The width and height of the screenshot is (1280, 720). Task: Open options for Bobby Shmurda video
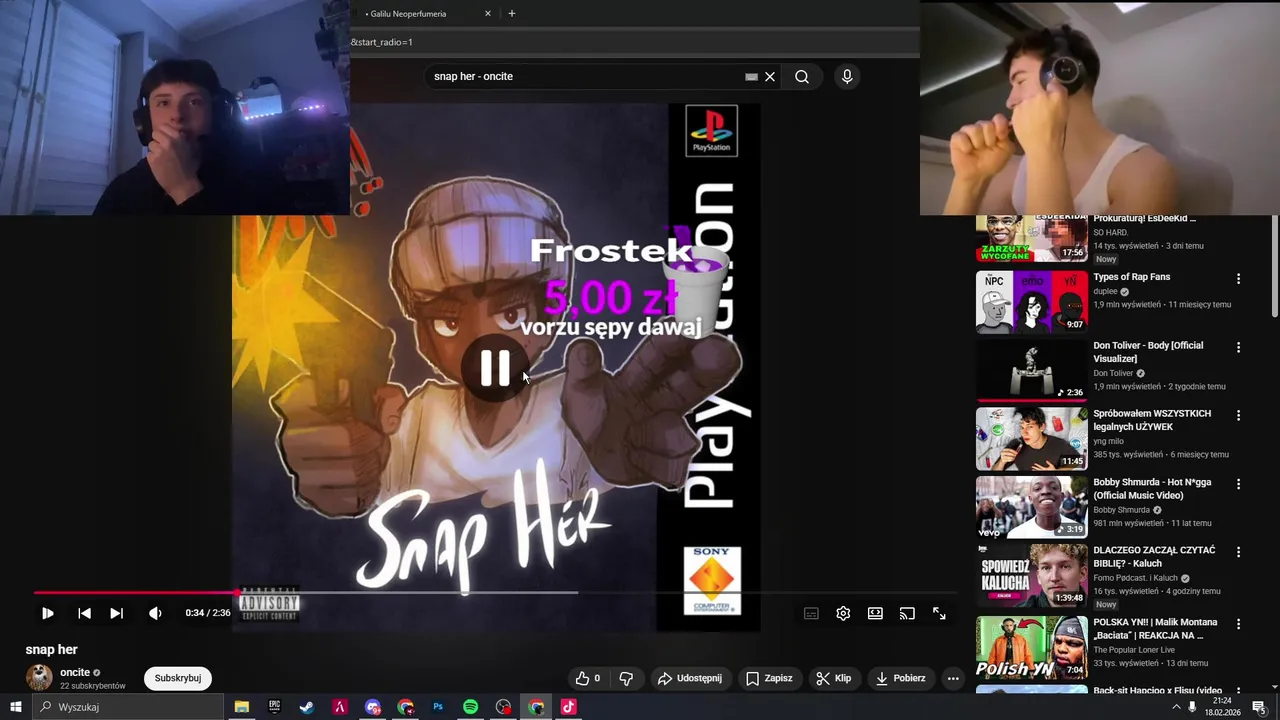pyautogui.click(x=1238, y=483)
